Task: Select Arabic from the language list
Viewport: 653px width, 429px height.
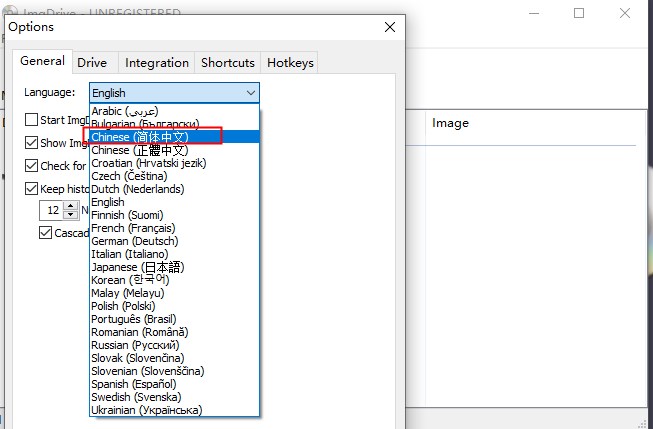Action: pyautogui.click(x=124, y=110)
